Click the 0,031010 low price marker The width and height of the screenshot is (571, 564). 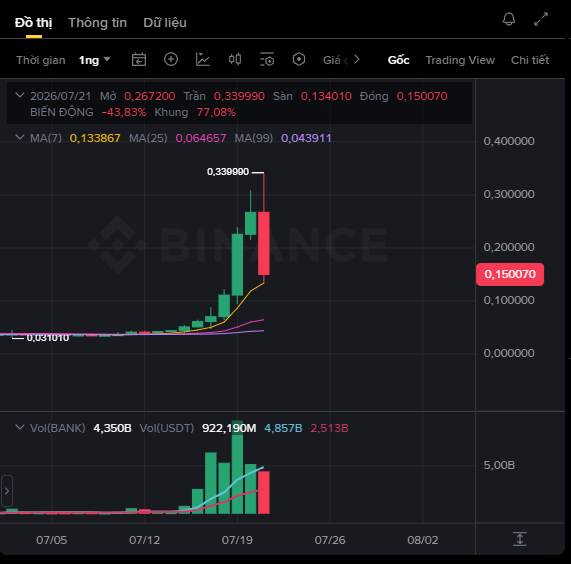(x=48, y=338)
